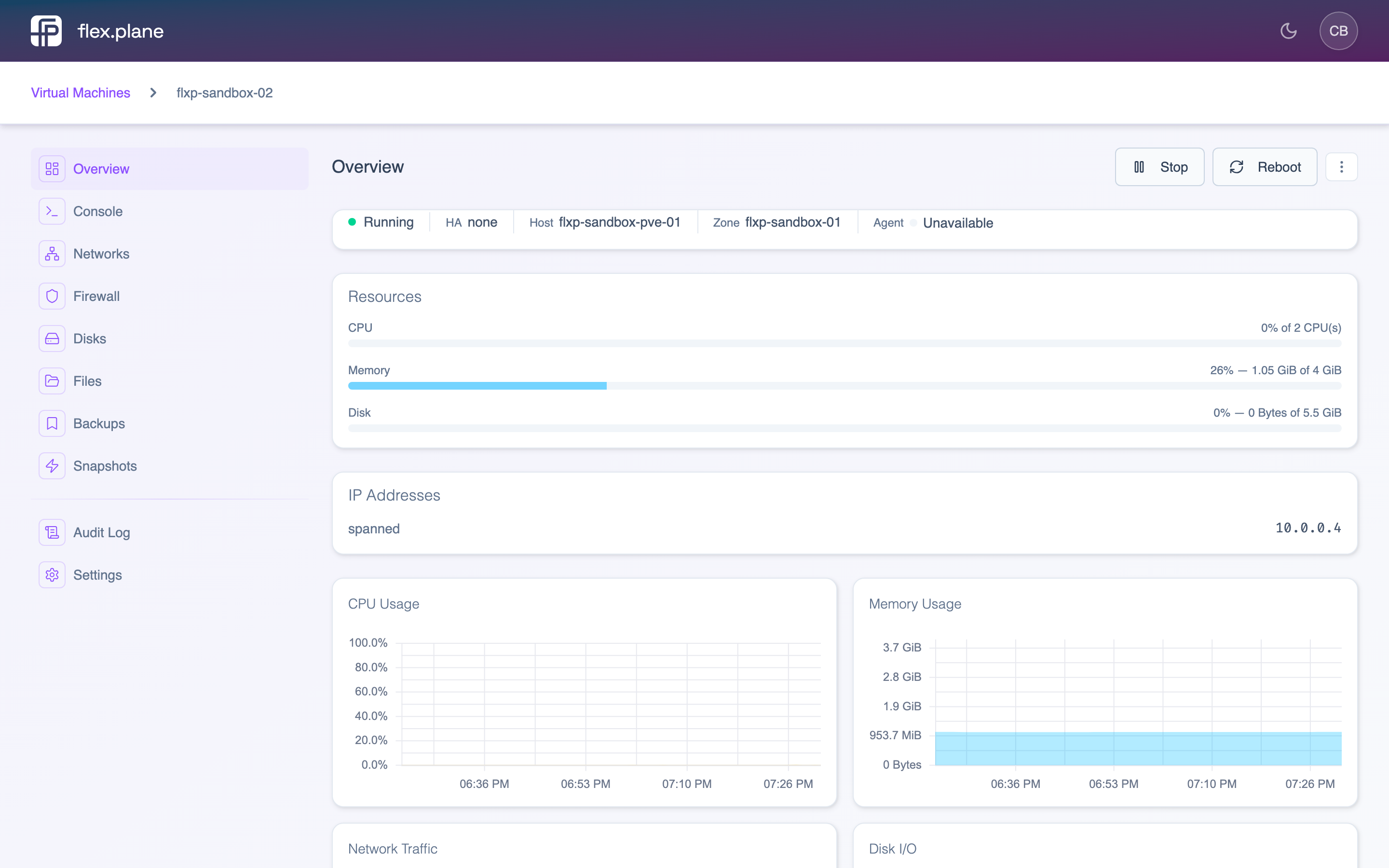Open the Files sidebar item
Image resolution: width=1389 pixels, height=868 pixels.
click(170, 381)
